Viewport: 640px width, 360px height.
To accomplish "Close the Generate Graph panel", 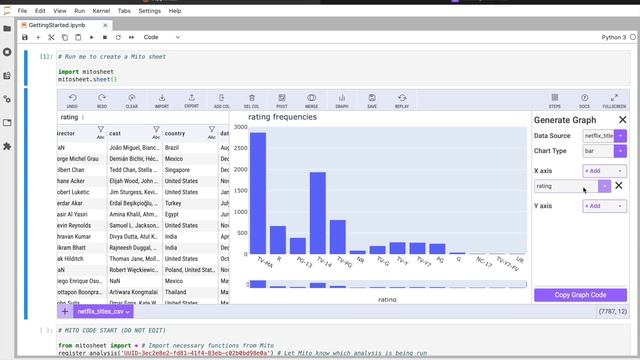I will [622, 120].
